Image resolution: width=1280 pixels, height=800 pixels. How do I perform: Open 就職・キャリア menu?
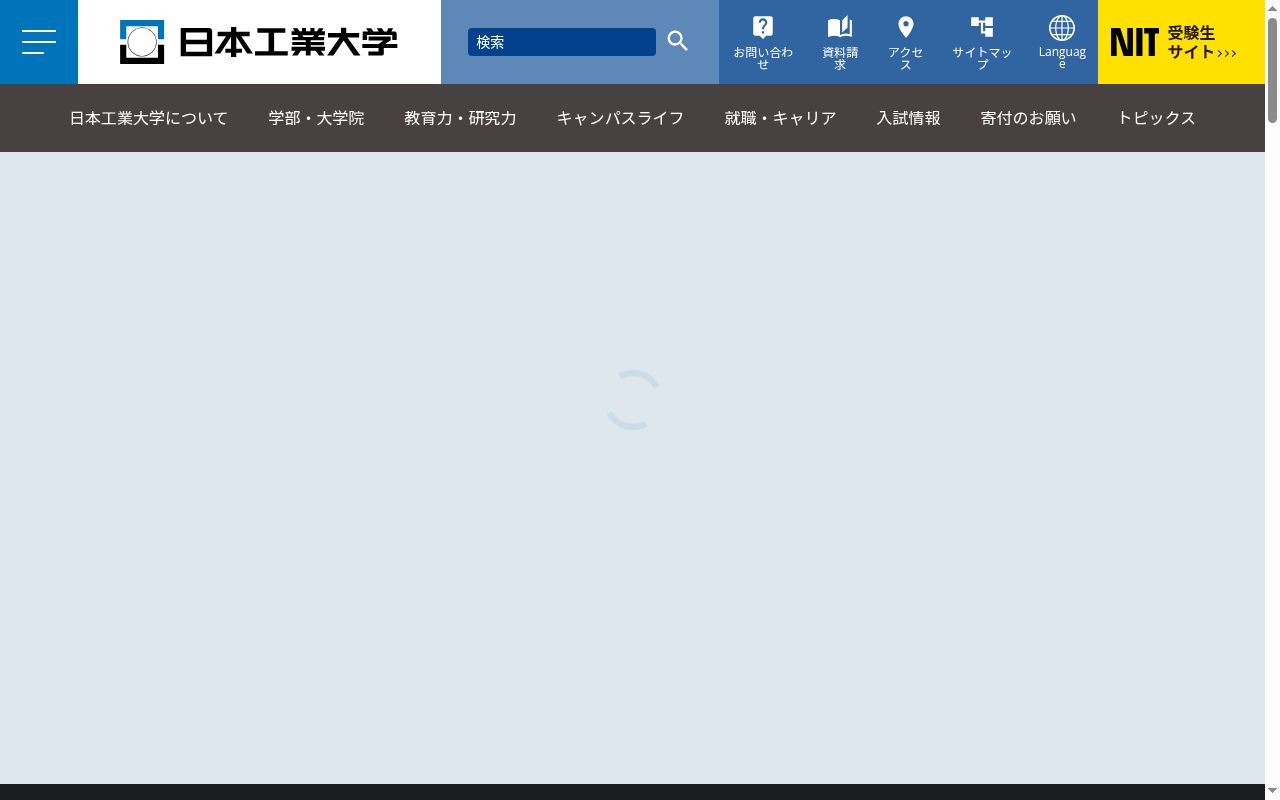(780, 118)
